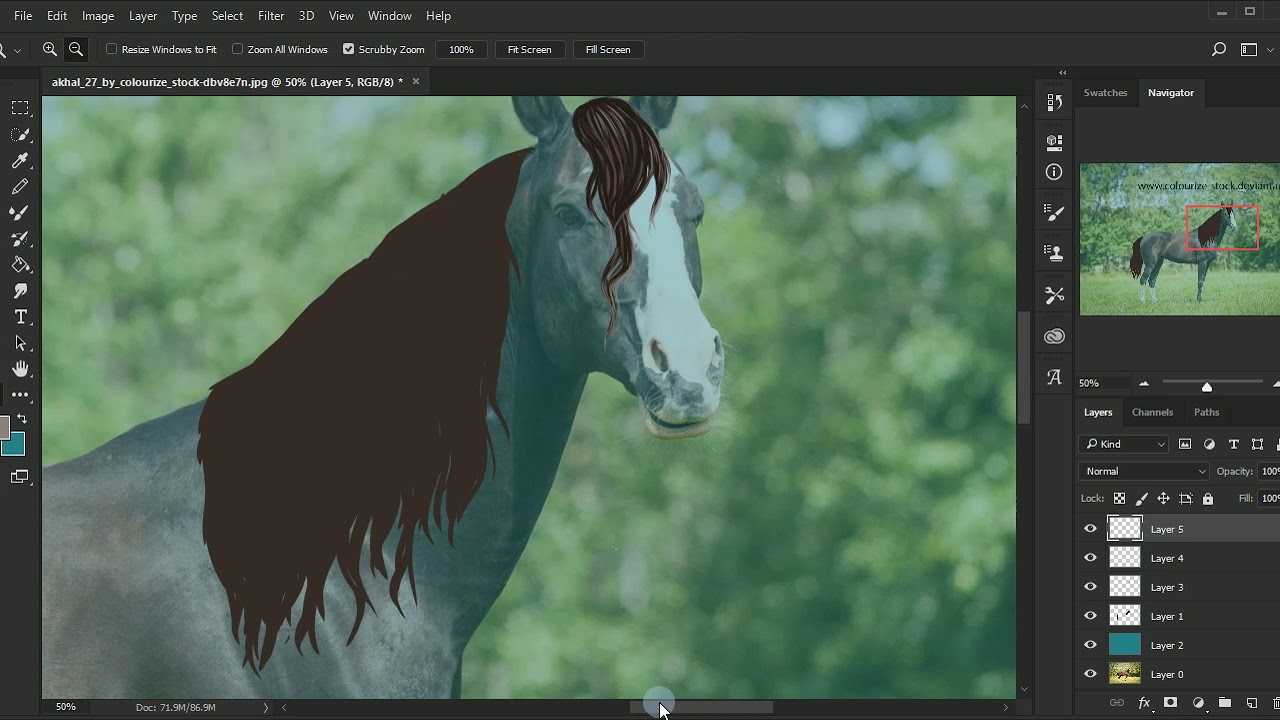Open the Normal blend mode dropdown
Image resolution: width=1280 pixels, height=720 pixels.
(x=1144, y=471)
